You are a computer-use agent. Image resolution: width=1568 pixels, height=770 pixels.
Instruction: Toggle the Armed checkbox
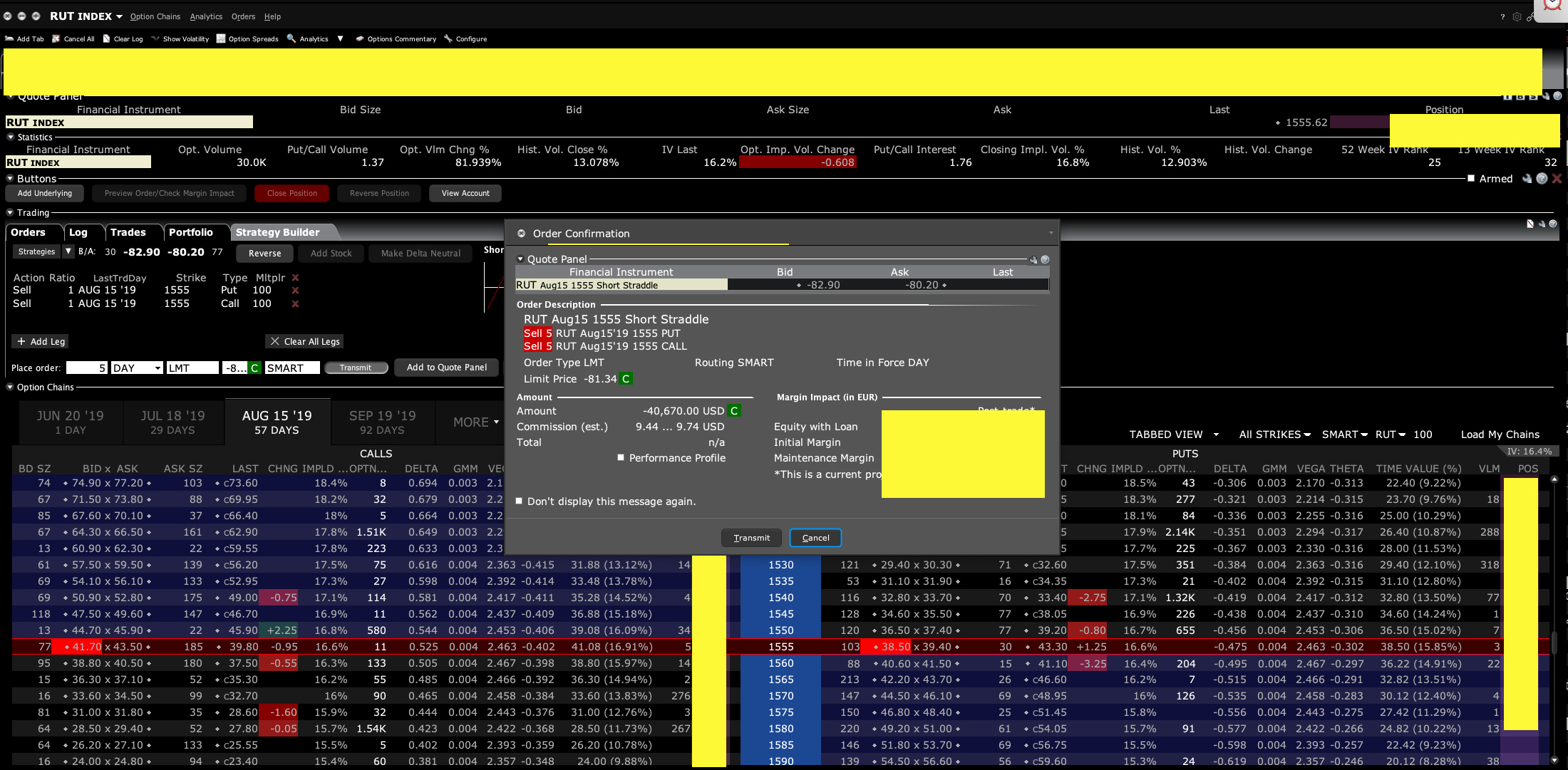(1471, 179)
